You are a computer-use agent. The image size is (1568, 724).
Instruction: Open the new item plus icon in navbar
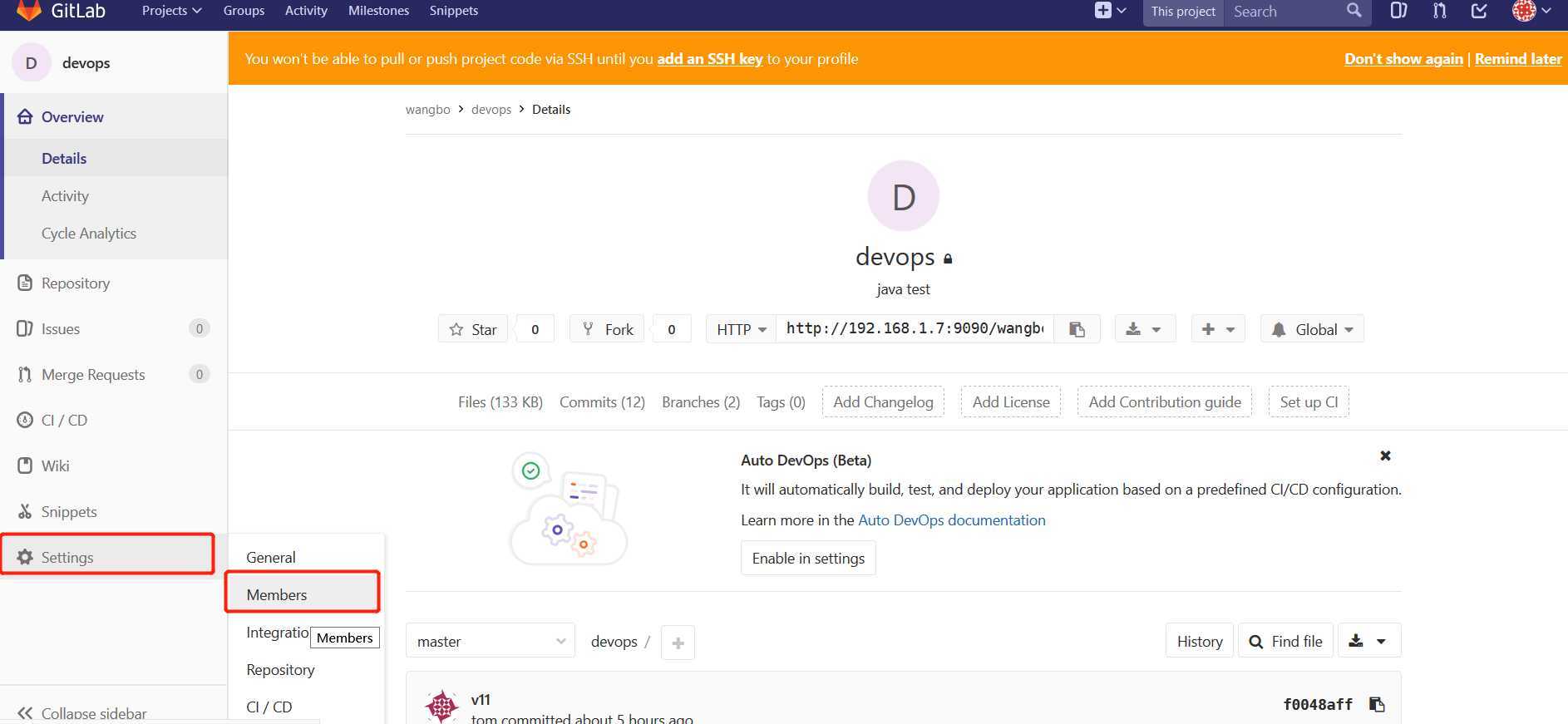1110,11
